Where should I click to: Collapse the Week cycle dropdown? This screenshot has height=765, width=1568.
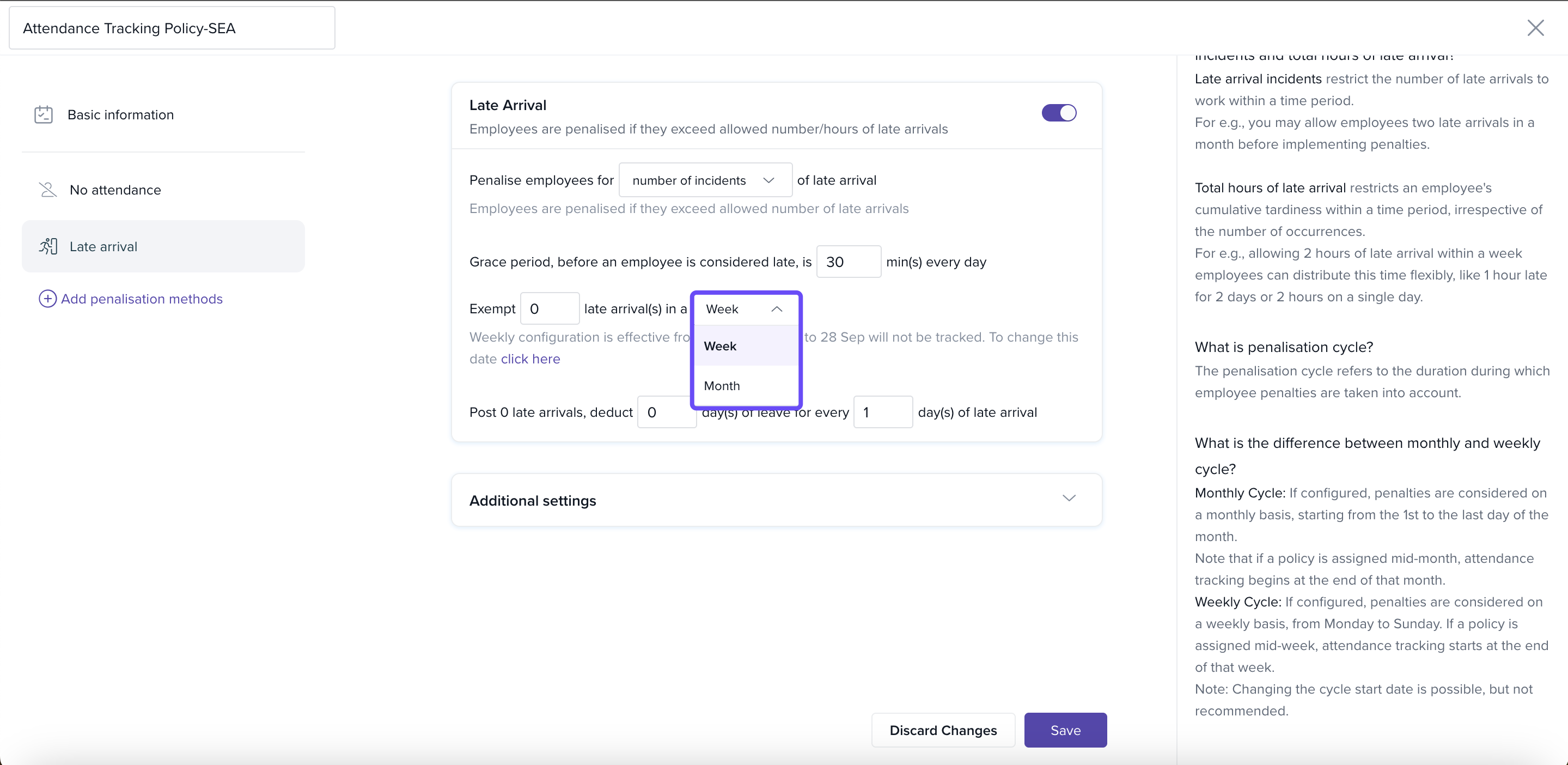[745, 309]
